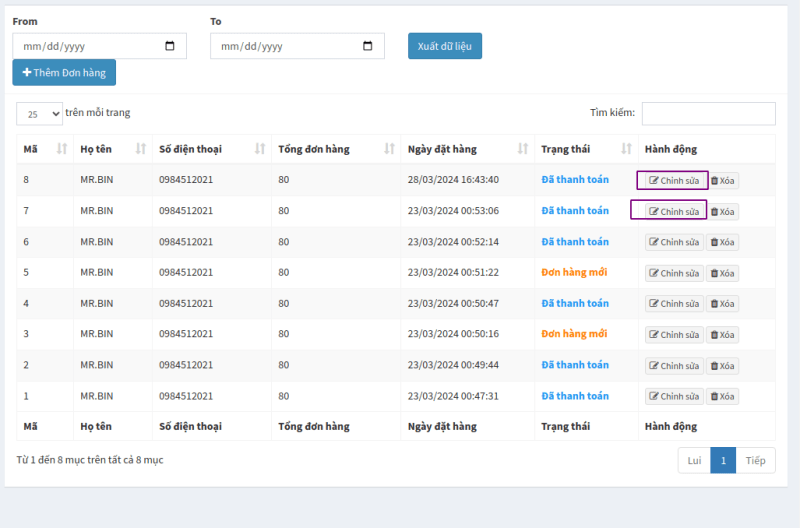This screenshot has width=800, height=528.
Task: Edit order 2 with Chỉnh sửa
Action: (x=674, y=366)
